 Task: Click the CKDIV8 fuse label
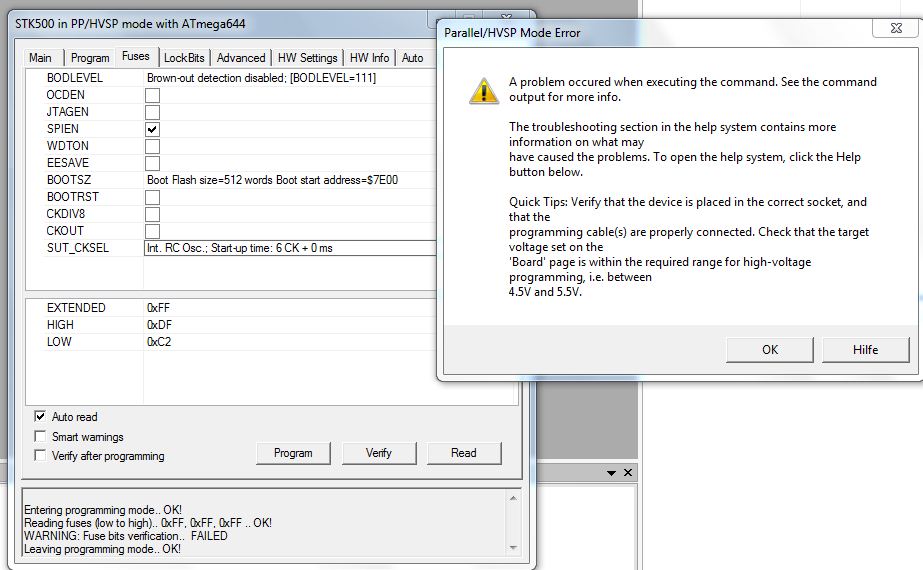(x=65, y=214)
